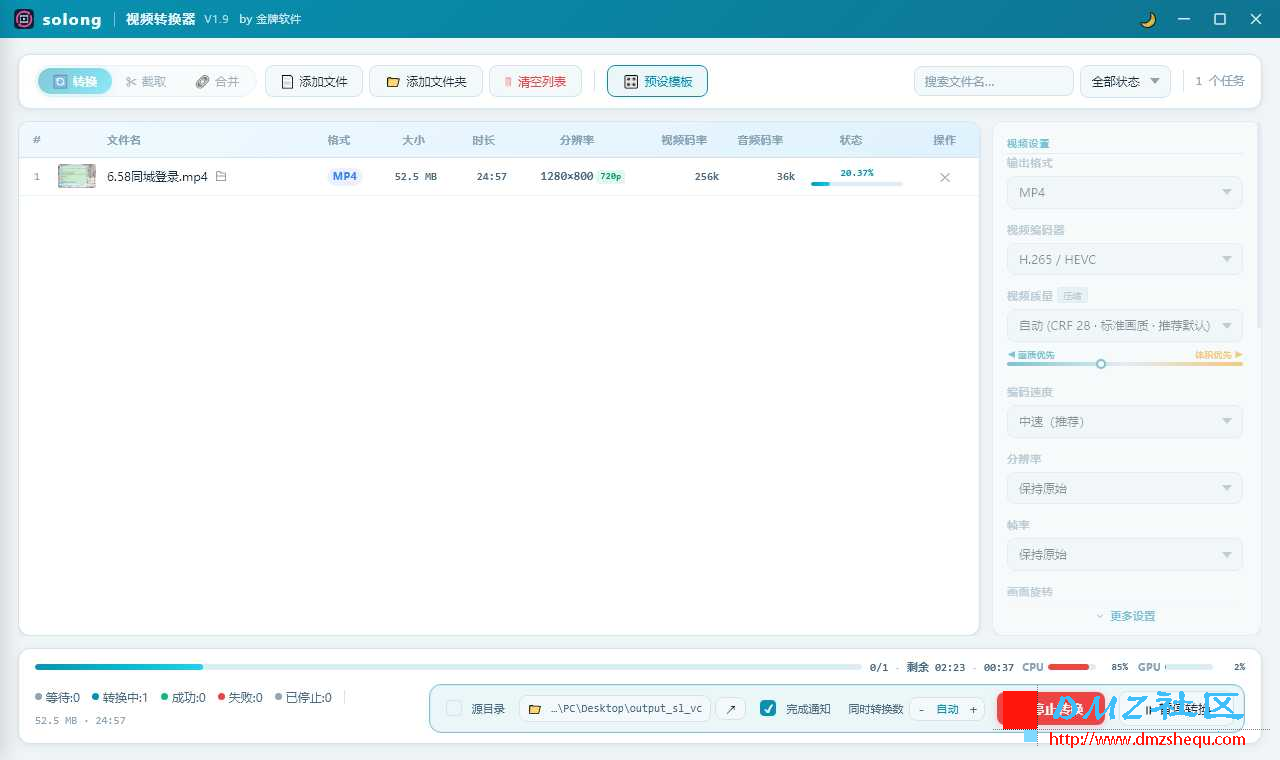Open the 全部状态 status filter dropdown

(x=1125, y=81)
